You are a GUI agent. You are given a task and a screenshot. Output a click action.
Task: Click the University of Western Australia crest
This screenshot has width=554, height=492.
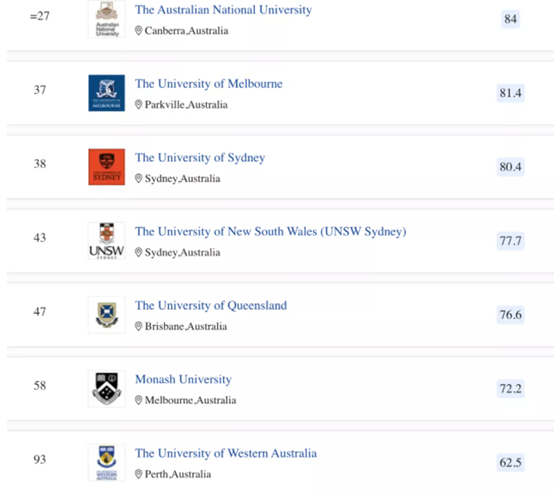point(107,462)
